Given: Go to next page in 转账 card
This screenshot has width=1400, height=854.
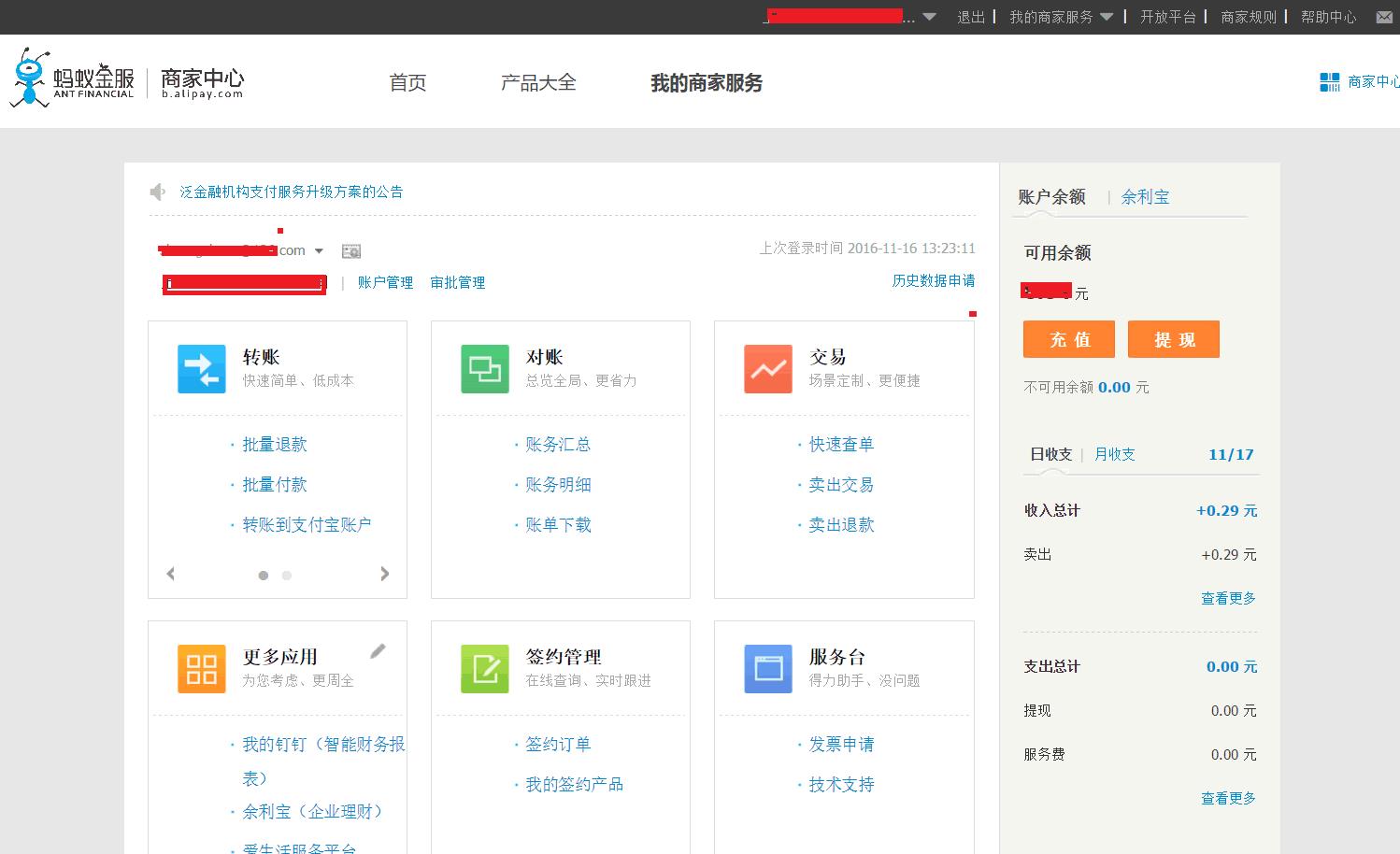Looking at the screenshot, I should click(384, 574).
